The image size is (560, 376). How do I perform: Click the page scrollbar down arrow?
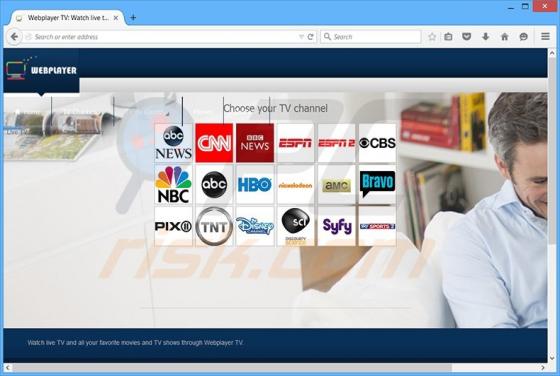point(552,358)
